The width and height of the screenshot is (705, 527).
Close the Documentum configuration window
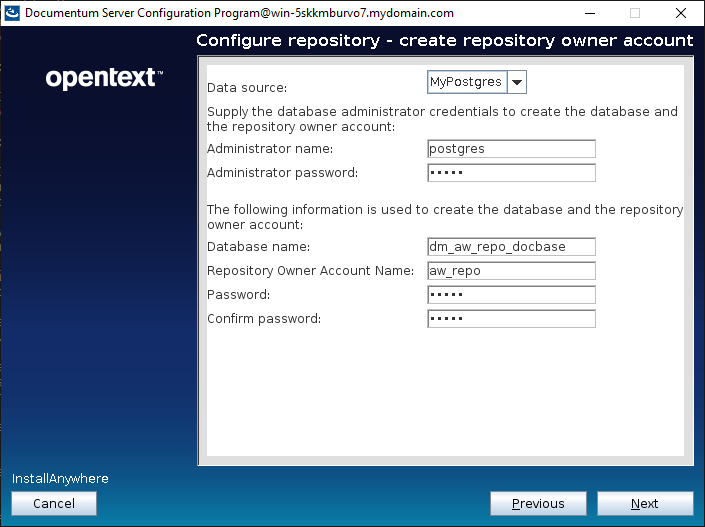pyautogui.click(x=681, y=13)
